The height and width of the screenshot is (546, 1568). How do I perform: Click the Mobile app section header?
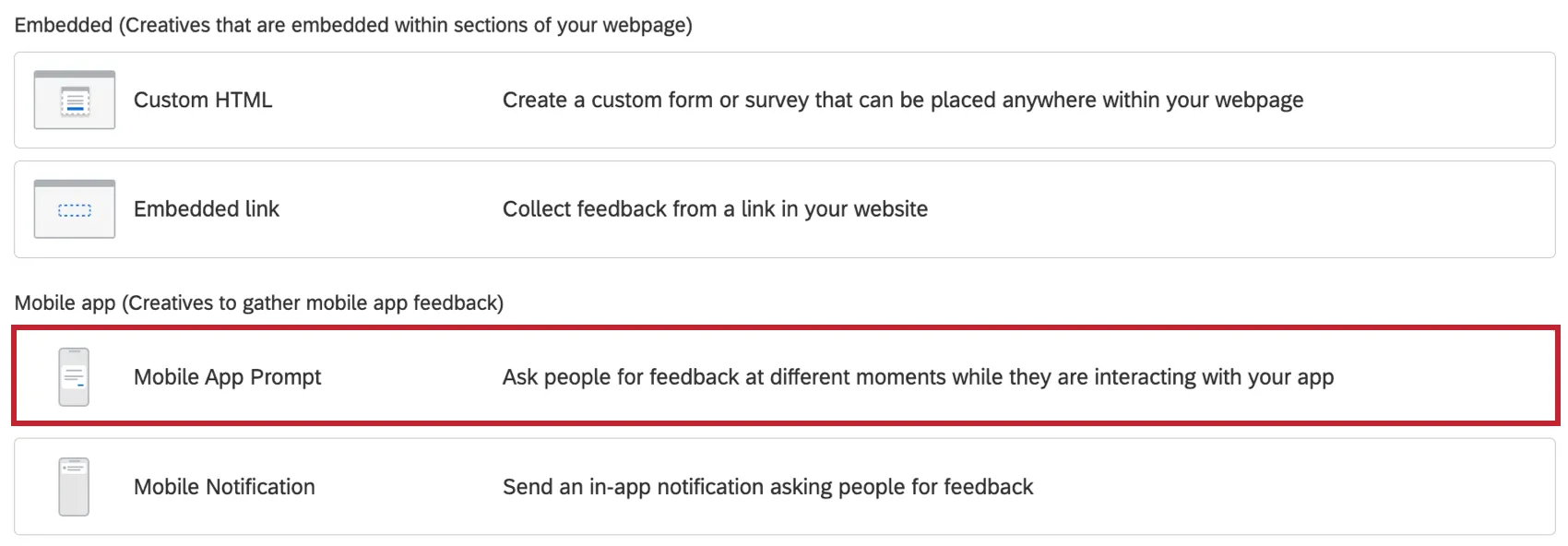tap(258, 303)
